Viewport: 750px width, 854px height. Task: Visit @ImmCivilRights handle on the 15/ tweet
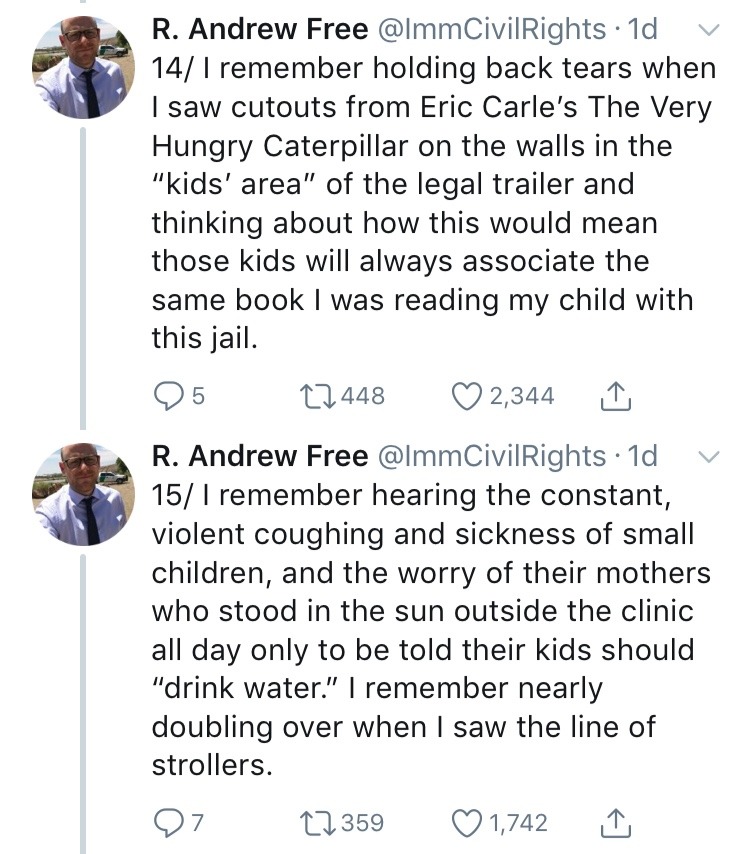pyautogui.click(x=490, y=456)
